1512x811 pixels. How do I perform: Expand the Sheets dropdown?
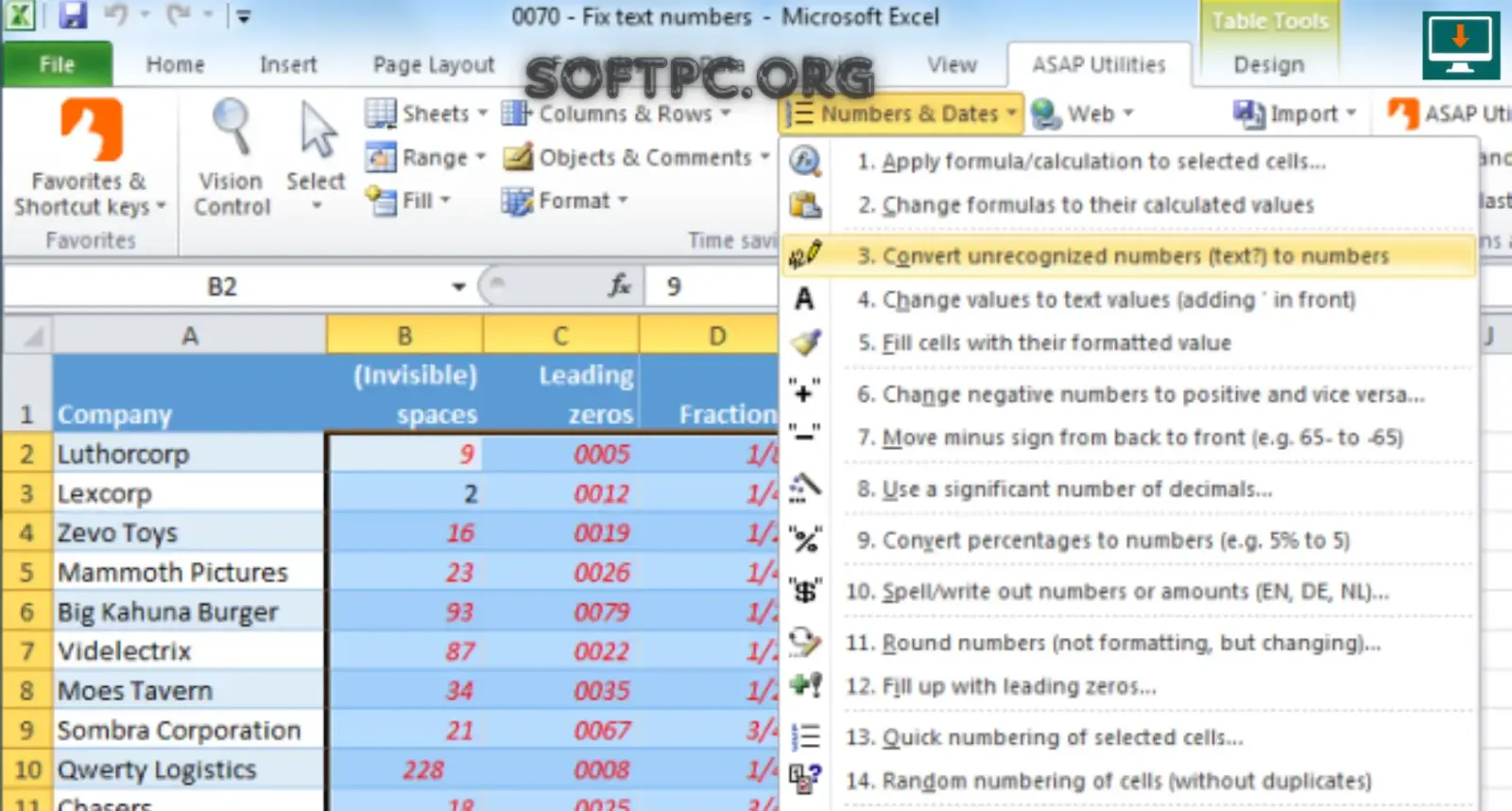[x=426, y=113]
